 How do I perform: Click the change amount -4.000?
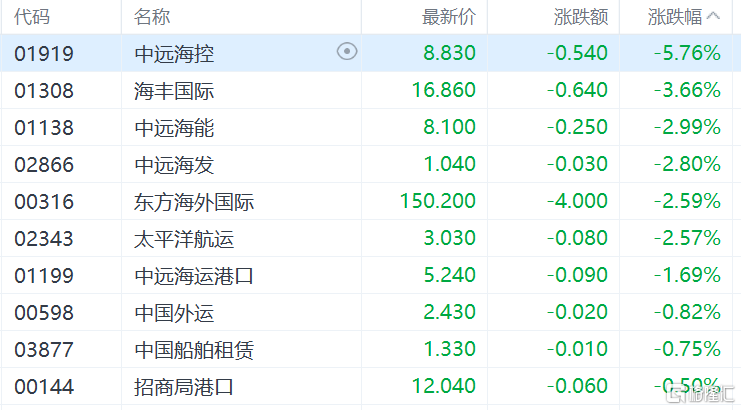(x=577, y=201)
